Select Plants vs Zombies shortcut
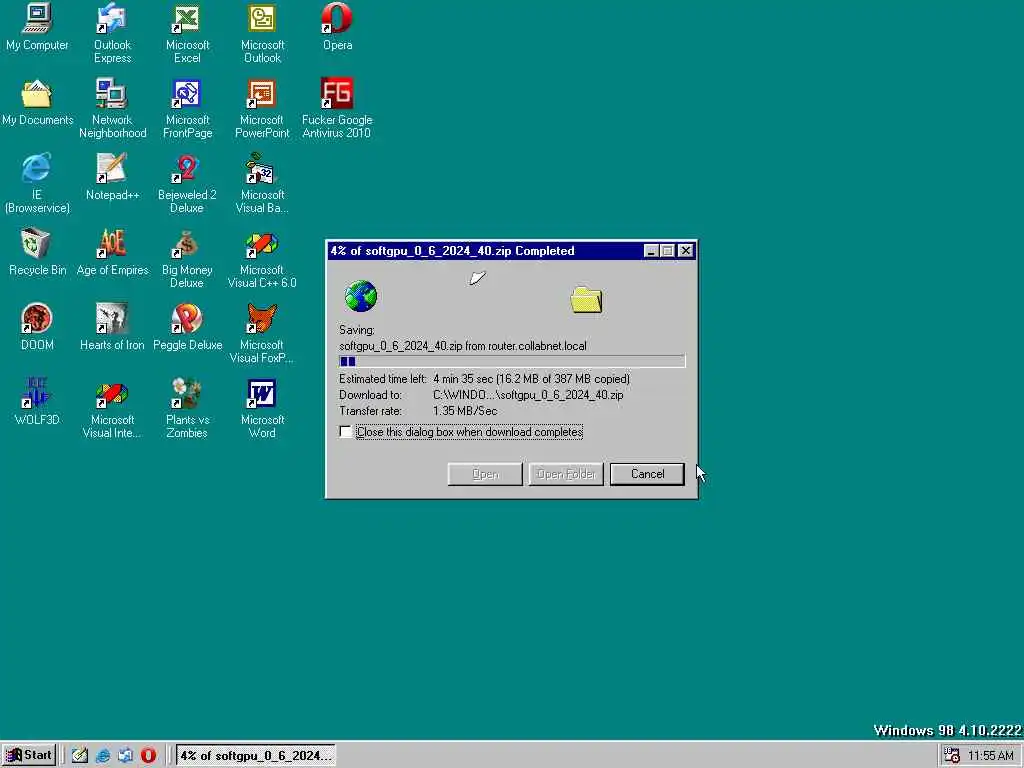The image size is (1024, 768). (187, 408)
